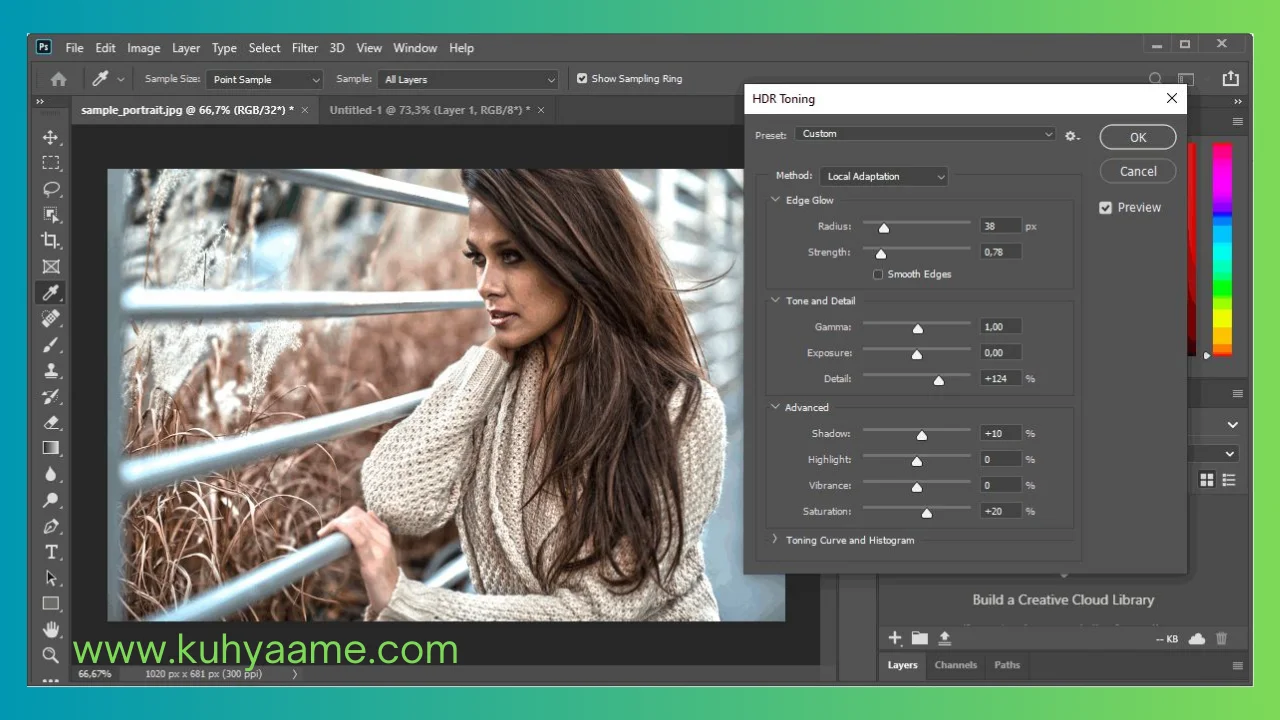Select the Pen tool
The width and height of the screenshot is (1280, 720).
coord(51,527)
